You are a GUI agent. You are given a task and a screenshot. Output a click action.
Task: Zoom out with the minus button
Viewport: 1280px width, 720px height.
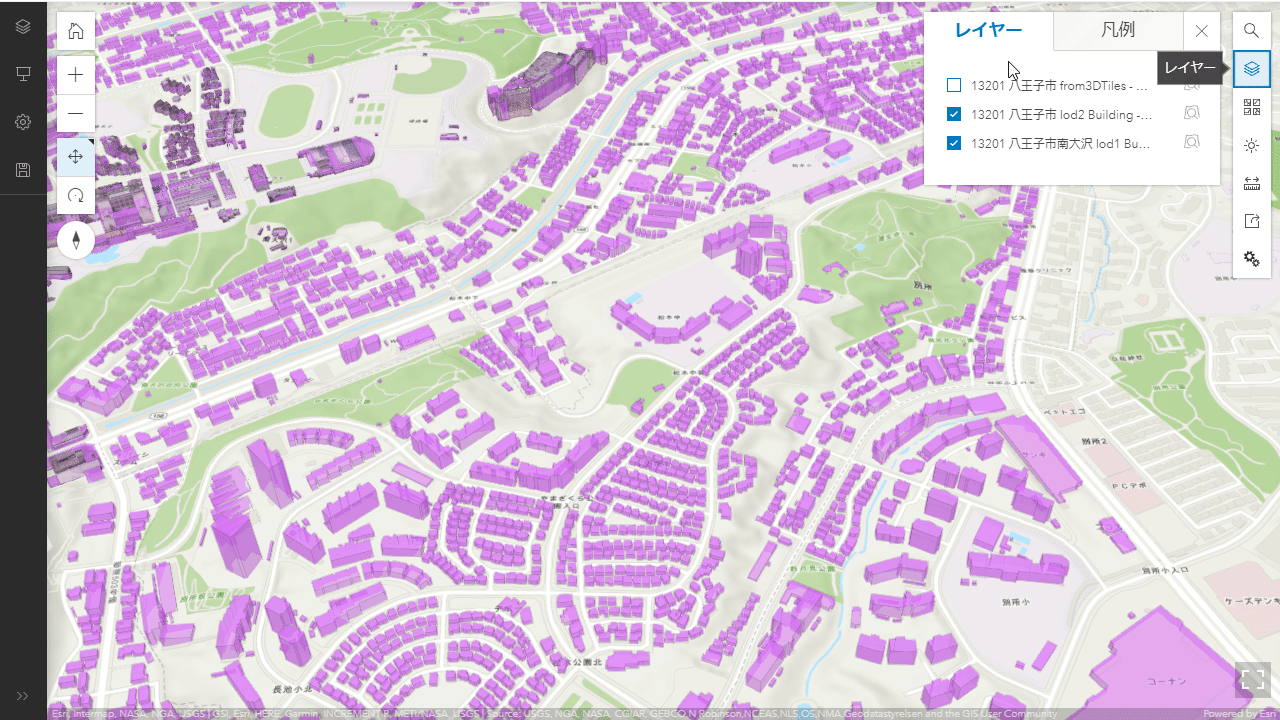pyautogui.click(x=76, y=113)
